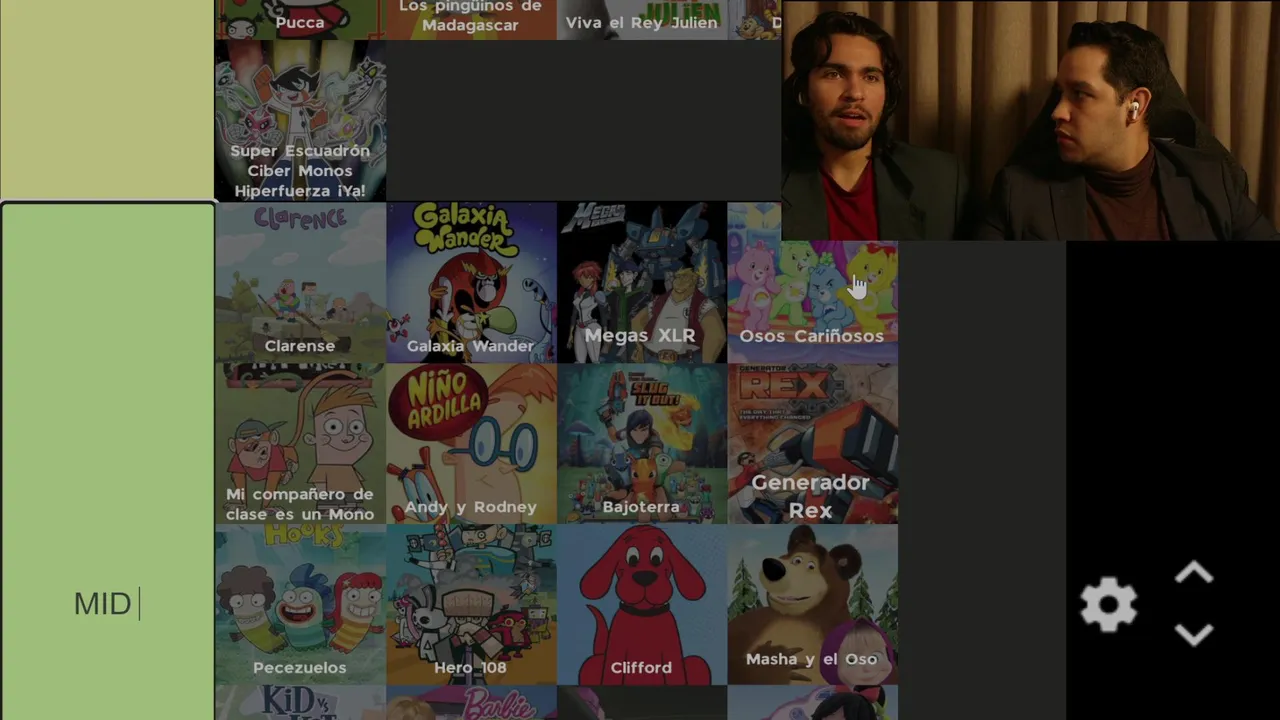Viewport: 1280px width, 720px height.
Task: Select the Bajoterra thumbnail
Action: (642, 444)
